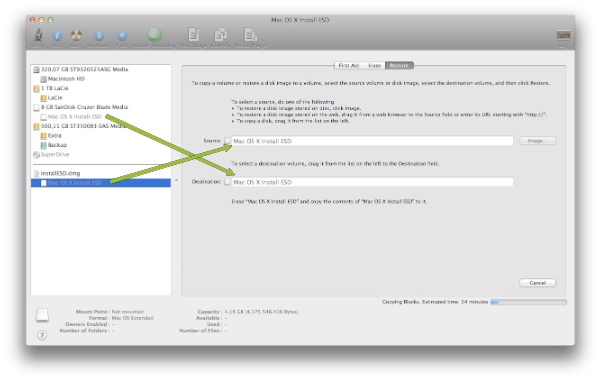600x381 pixels.
Task: Switch to the First Aid tab
Action: 349,65
